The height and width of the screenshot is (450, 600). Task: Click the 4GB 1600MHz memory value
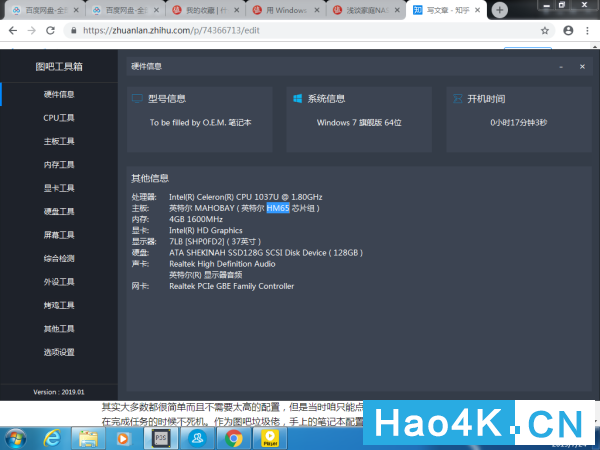tap(196, 219)
